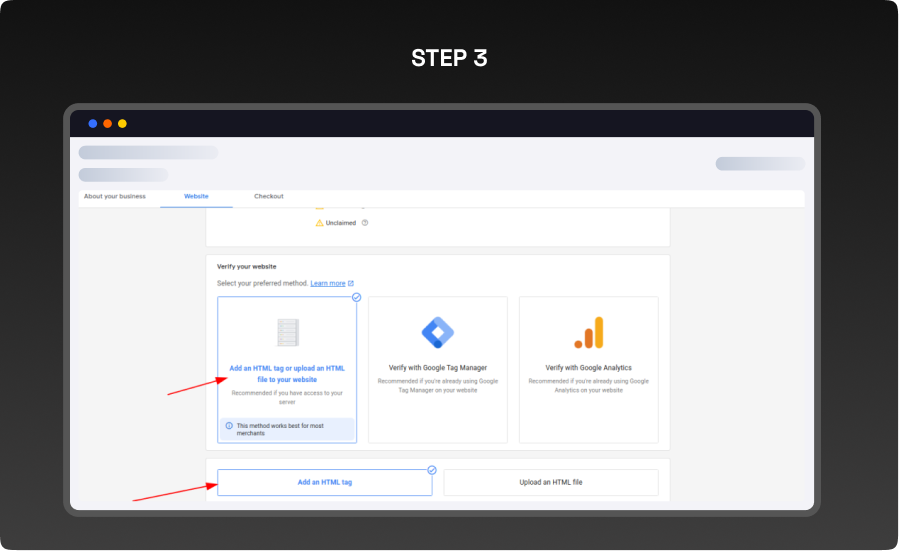Click the blue dot in window title bar

[93, 124]
